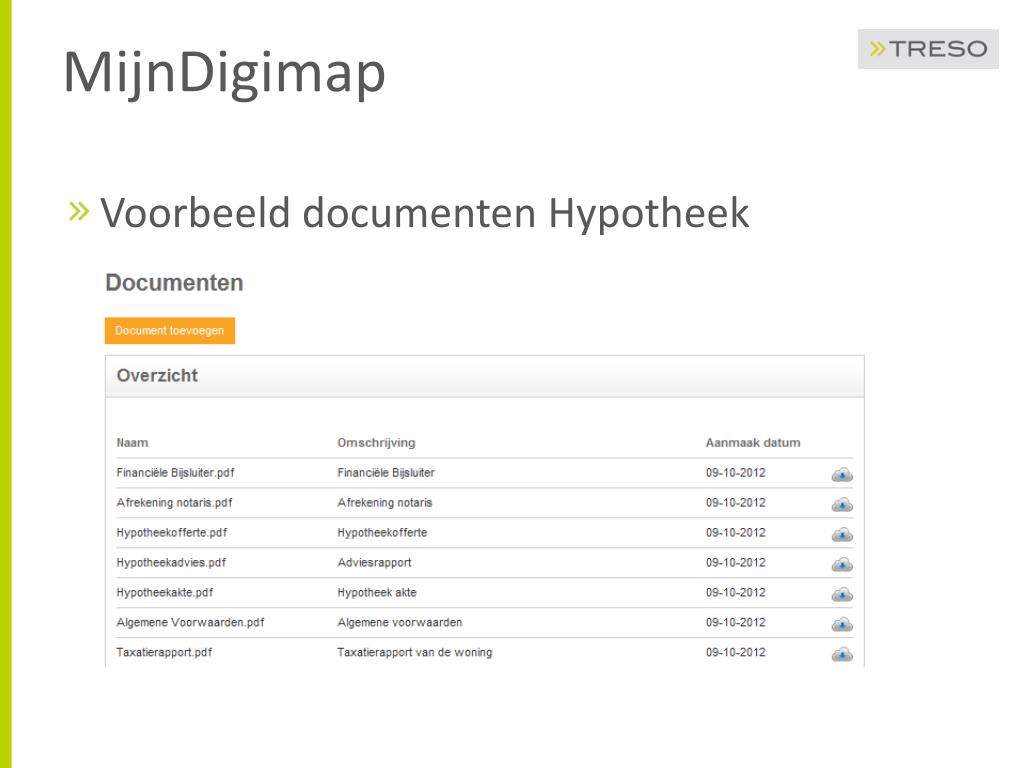Select description Adviesrapport
The width and height of the screenshot is (1024, 768).
(x=374, y=563)
